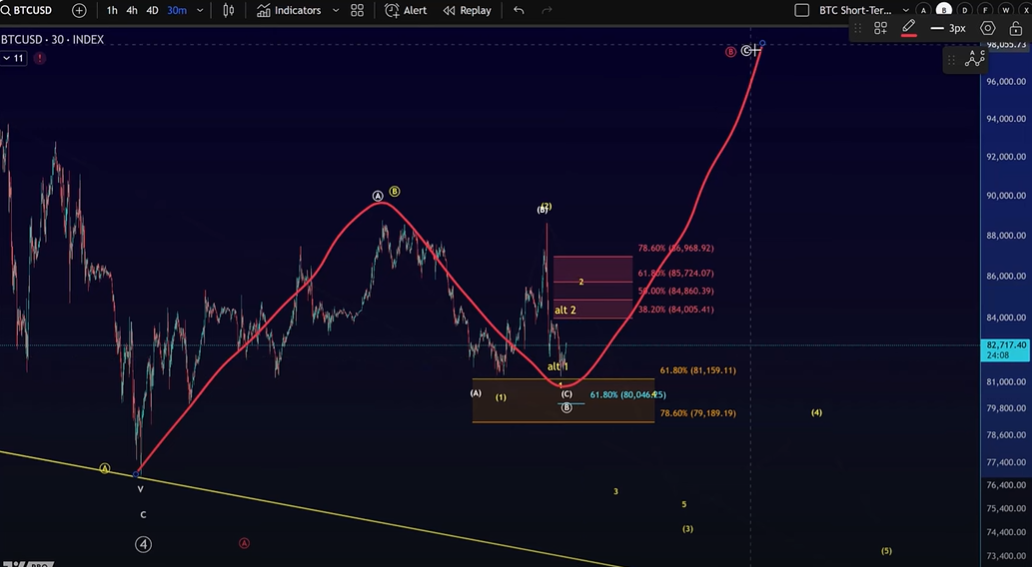Switch to the 4h timeframe
The image size is (1032, 567).
(x=132, y=11)
